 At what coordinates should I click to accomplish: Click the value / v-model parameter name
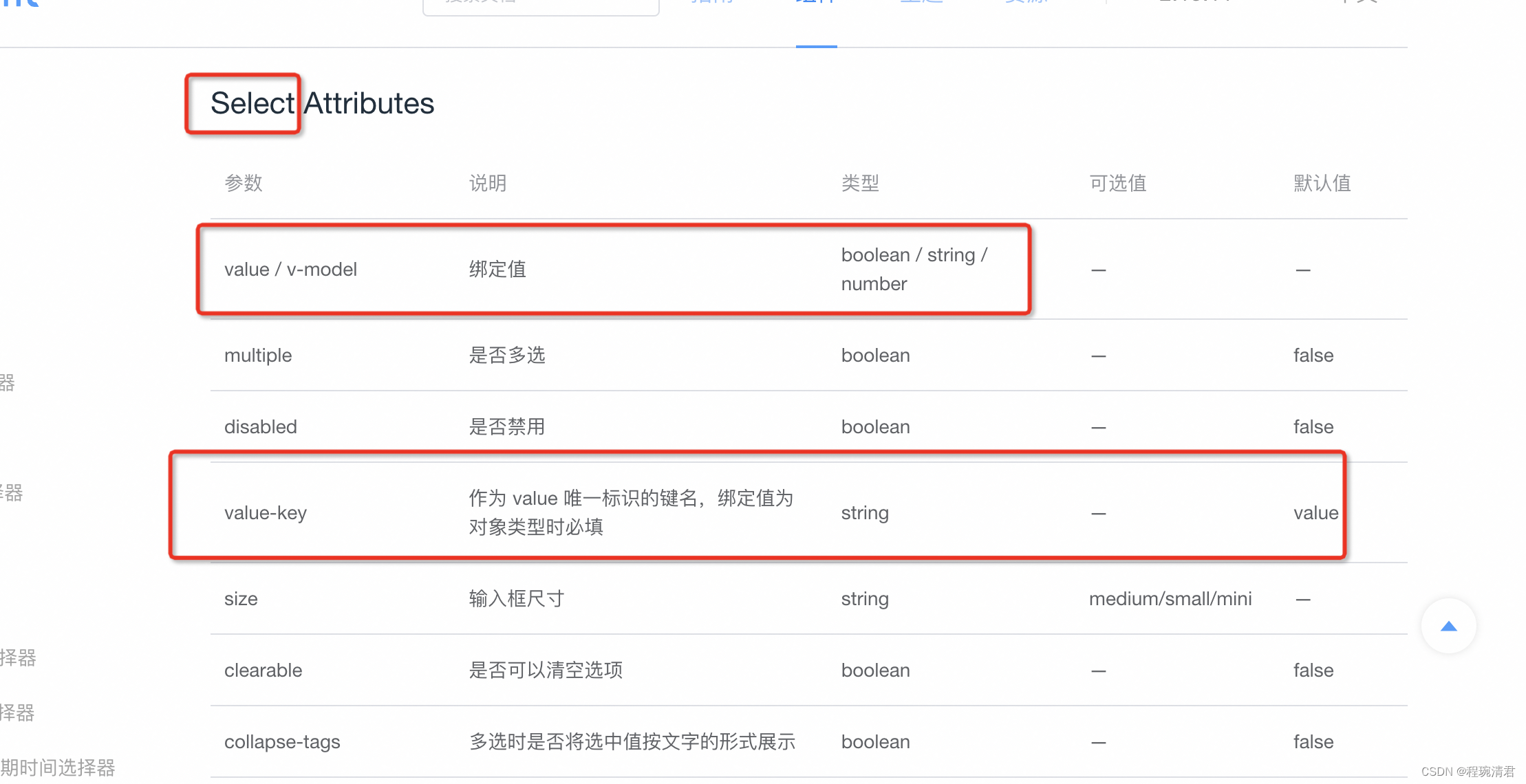click(291, 270)
